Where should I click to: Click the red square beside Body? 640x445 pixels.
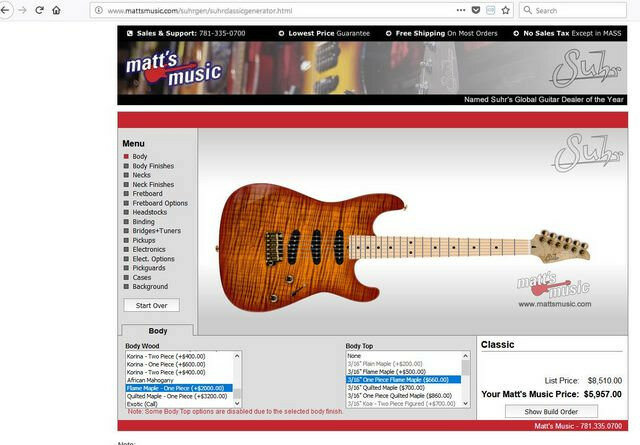126,156
